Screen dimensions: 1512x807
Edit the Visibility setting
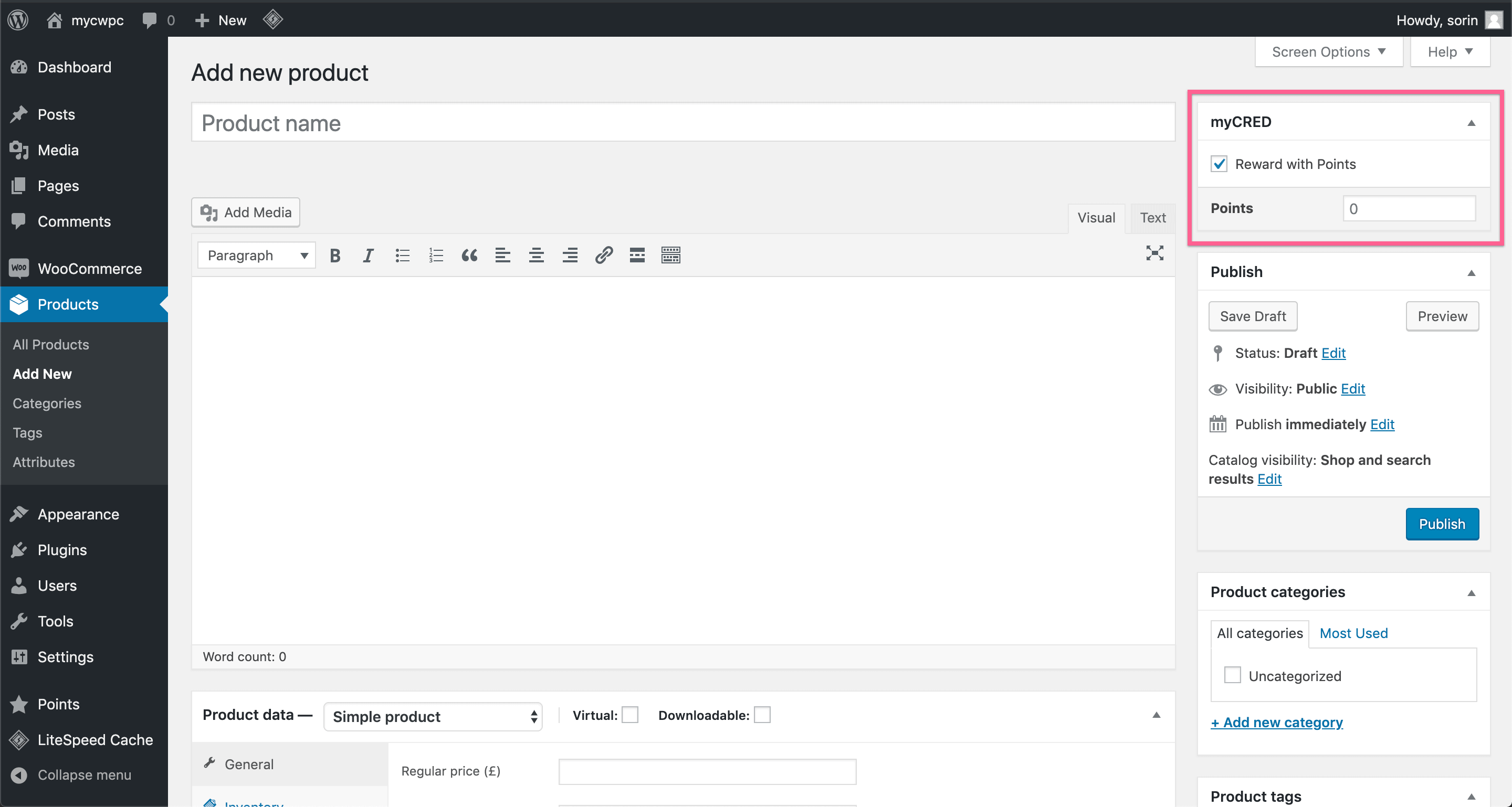coord(1353,389)
